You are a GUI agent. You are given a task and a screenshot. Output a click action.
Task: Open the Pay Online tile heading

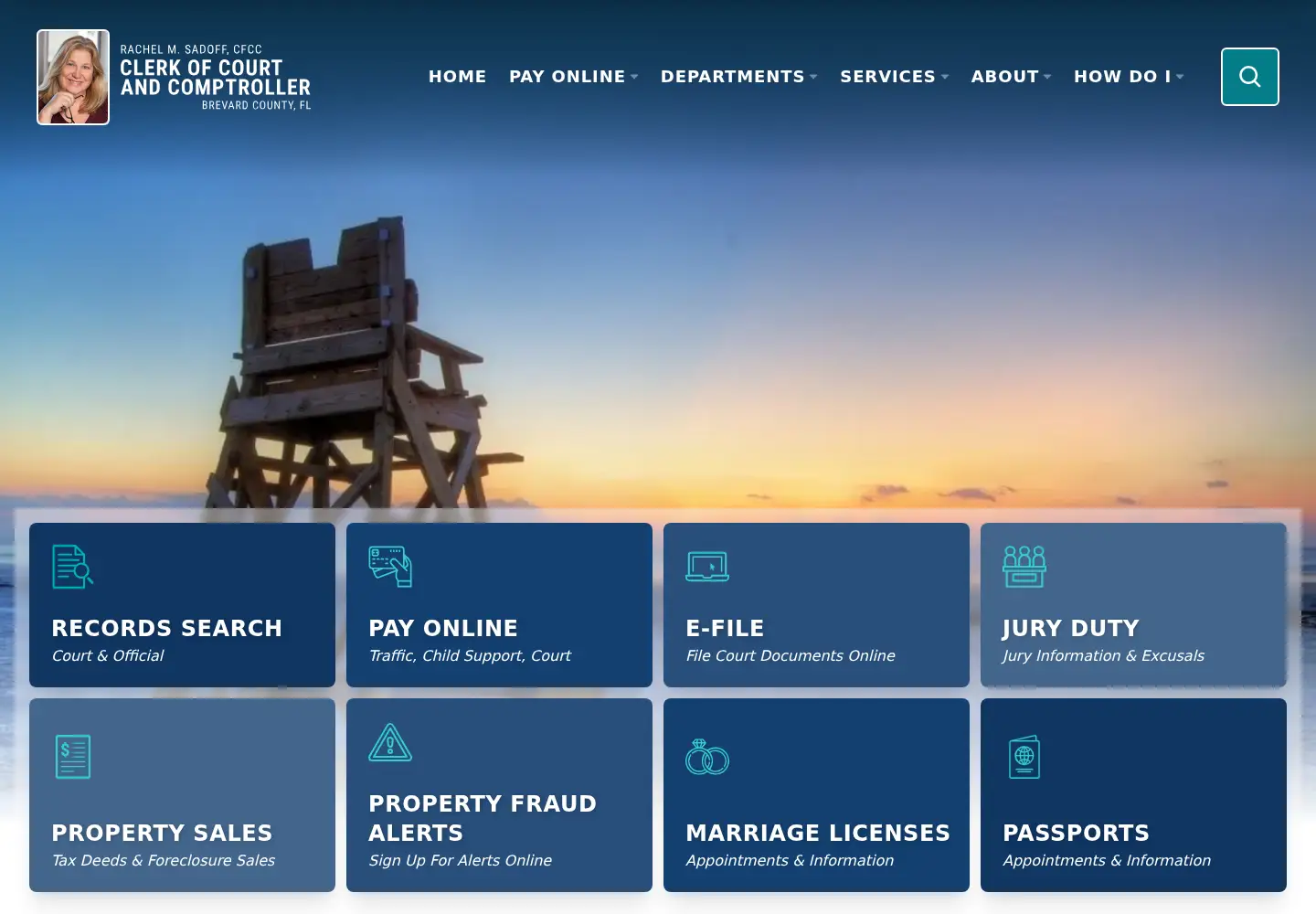pos(443,628)
